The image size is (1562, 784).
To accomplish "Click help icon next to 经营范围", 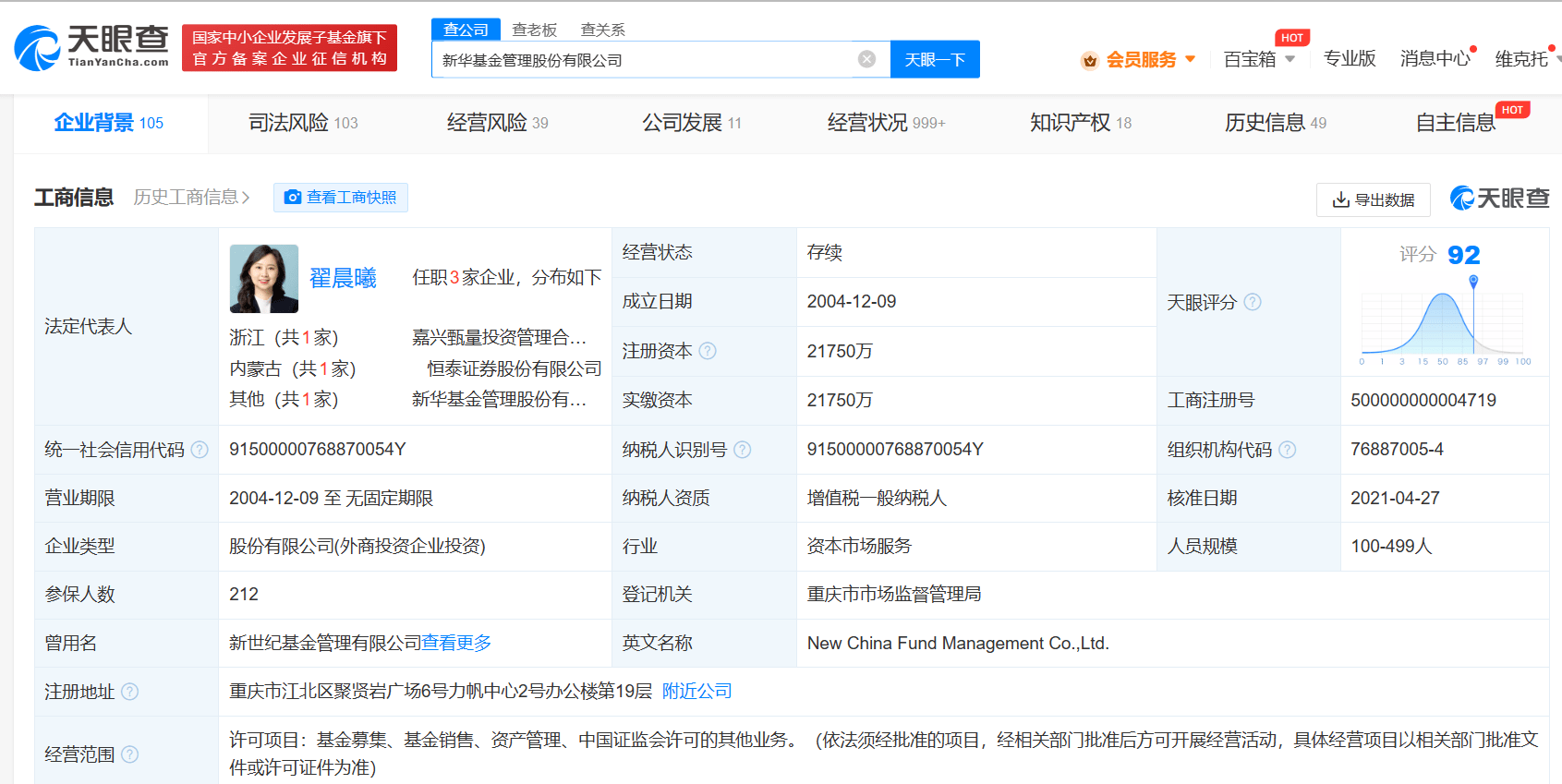I will click(x=130, y=754).
